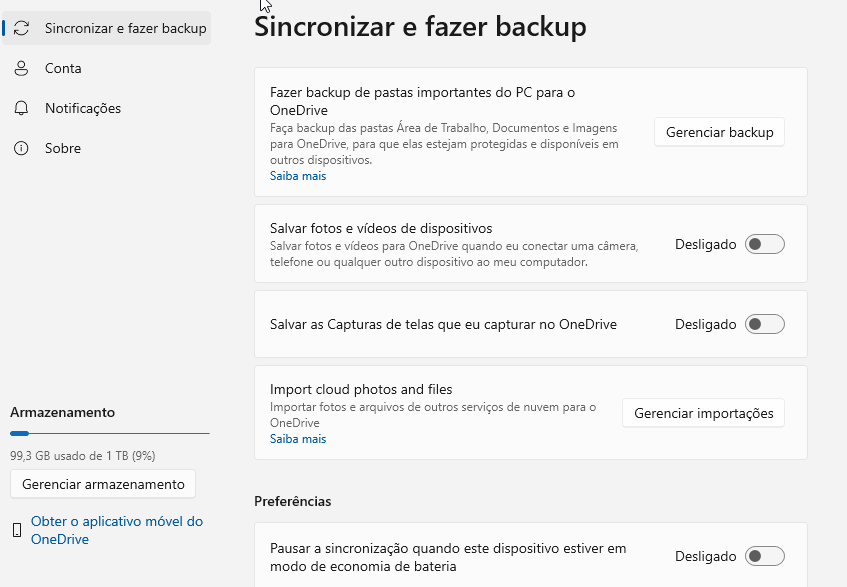Enable Salvar as Capturas de telas toggle
This screenshot has width=847, height=587.
(x=764, y=324)
